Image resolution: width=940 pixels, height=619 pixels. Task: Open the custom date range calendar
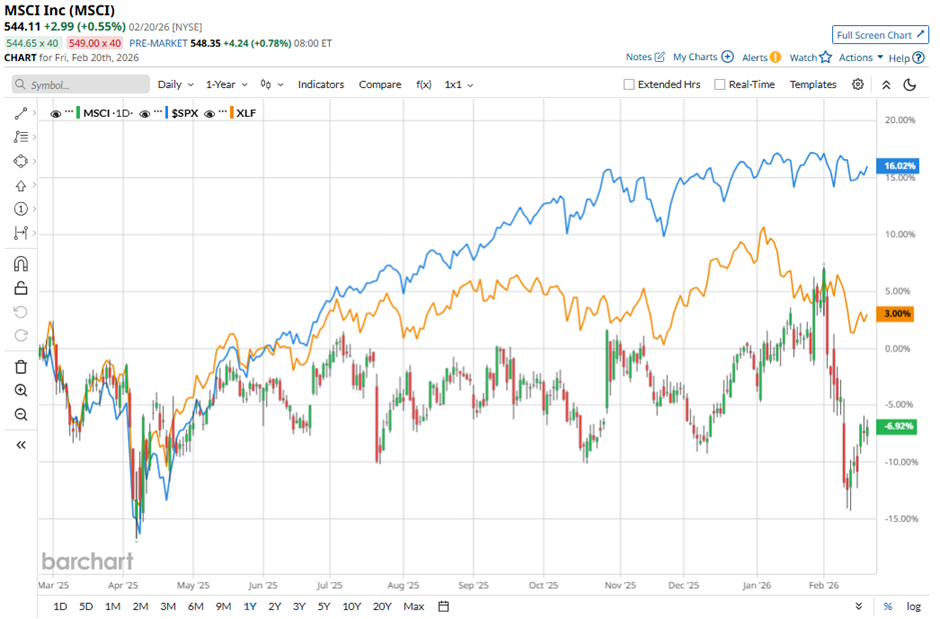point(443,606)
